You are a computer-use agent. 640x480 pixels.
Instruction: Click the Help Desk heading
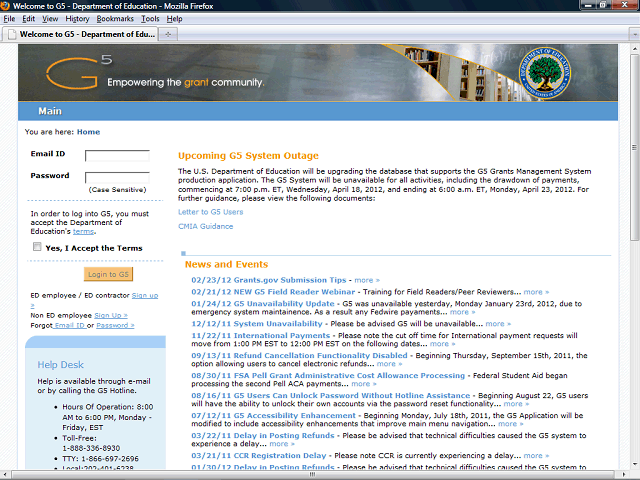(x=60, y=364)
